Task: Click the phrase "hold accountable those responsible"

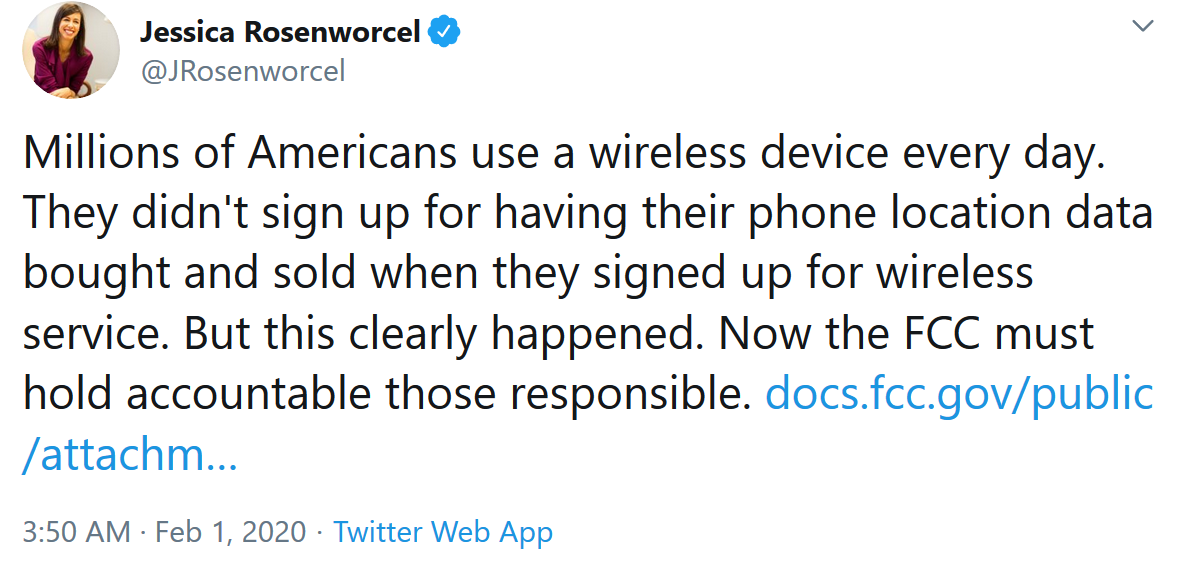Action: (x=385, y=395)
